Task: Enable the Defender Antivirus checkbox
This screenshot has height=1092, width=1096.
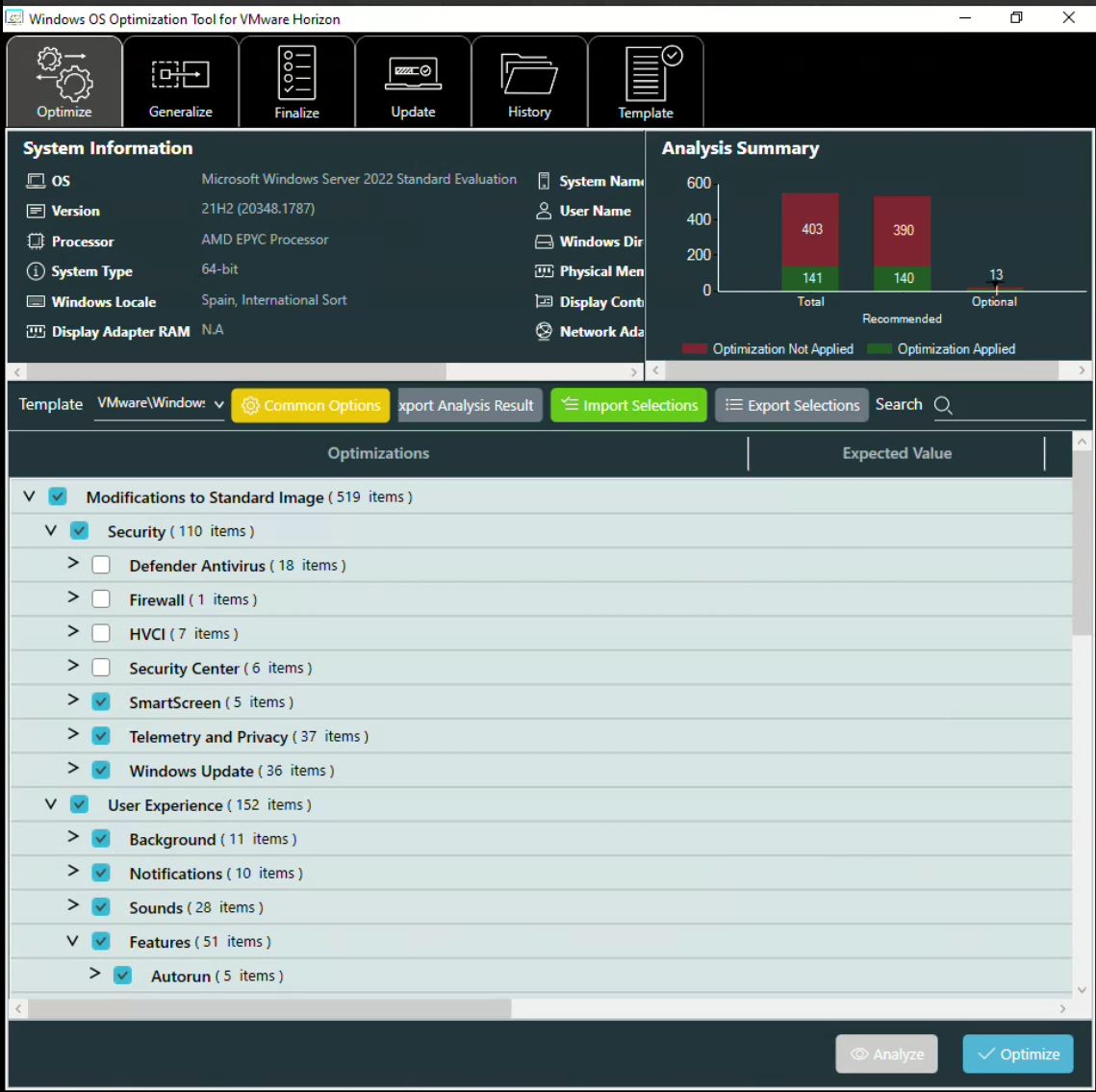Action: 101,566
